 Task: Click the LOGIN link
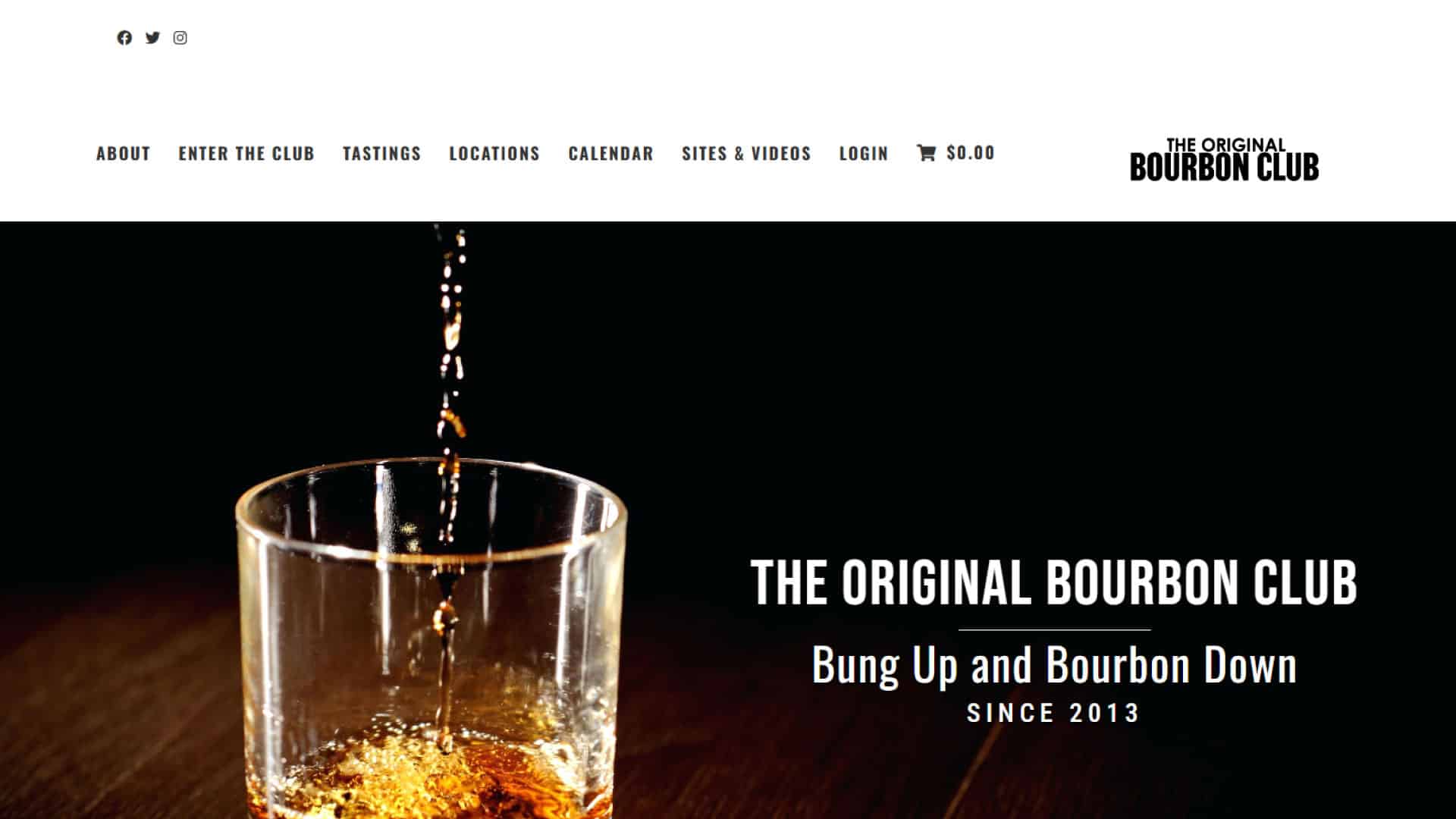(x=863, y=153)
